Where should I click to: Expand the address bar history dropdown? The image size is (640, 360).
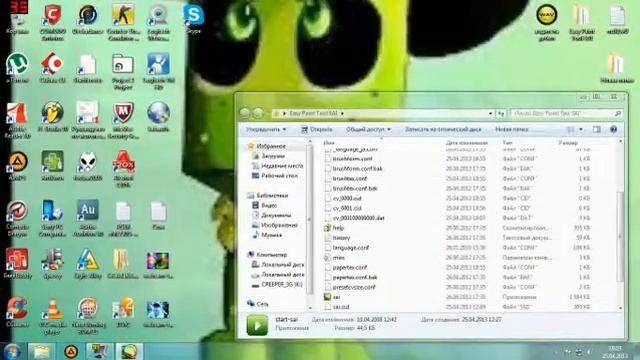tap(490, 113)
